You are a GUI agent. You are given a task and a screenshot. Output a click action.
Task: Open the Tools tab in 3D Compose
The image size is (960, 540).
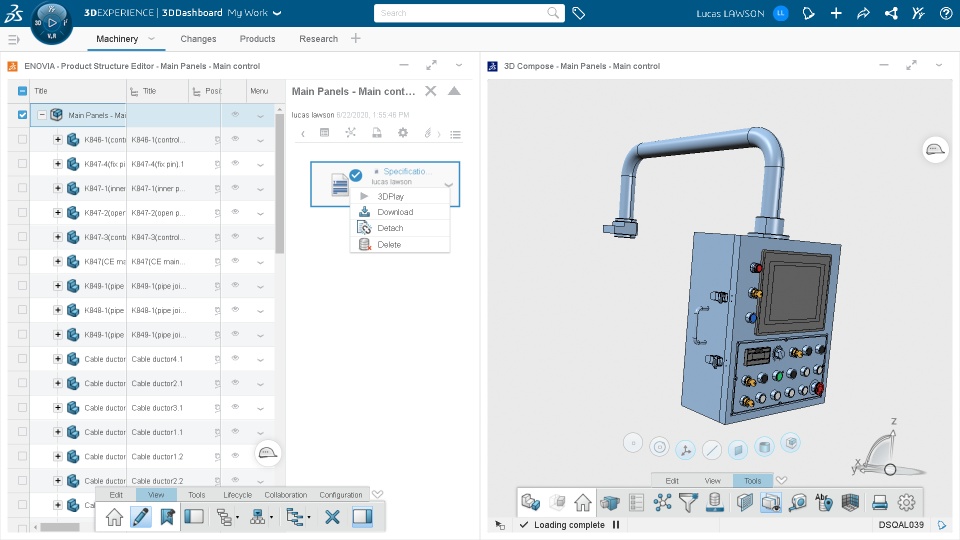pos(752,481)
